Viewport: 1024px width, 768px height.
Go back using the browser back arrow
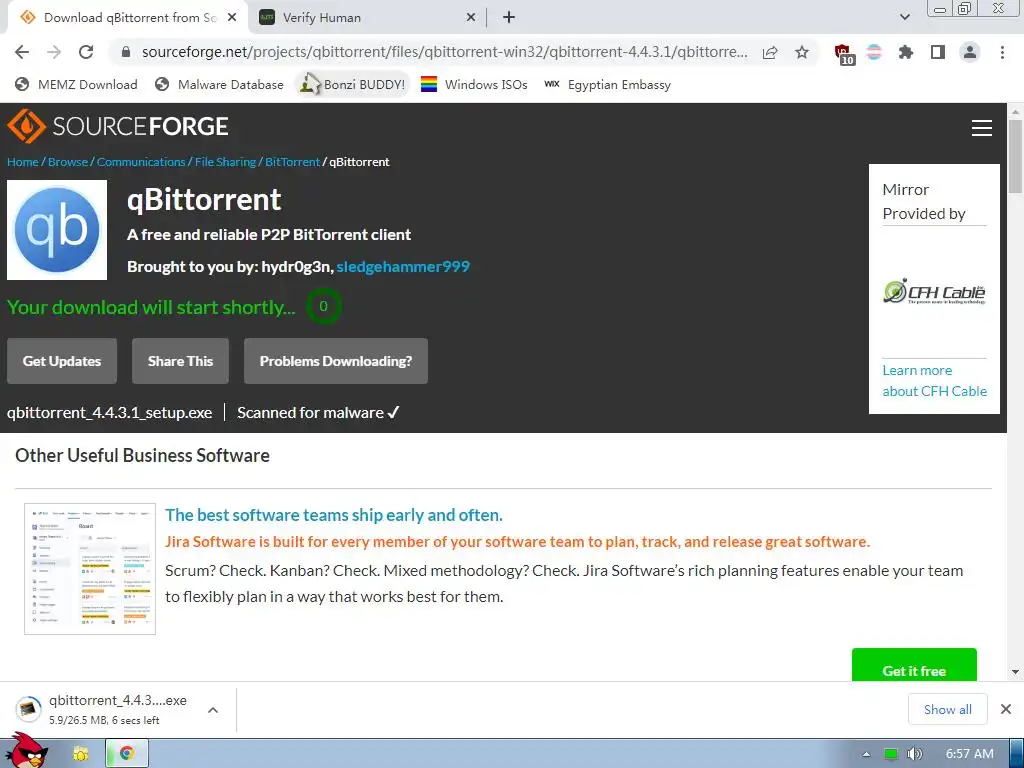pyautogui.click(x=22, y=52)
